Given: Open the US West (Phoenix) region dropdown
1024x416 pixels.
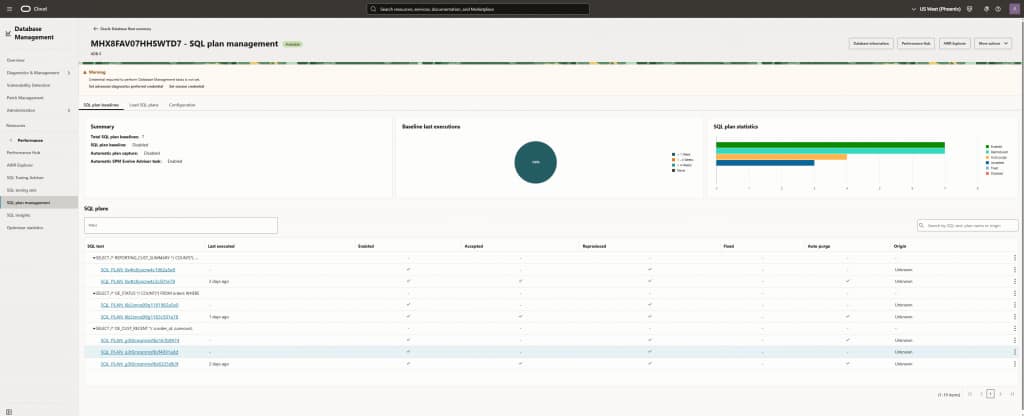Looking at the screenshot, I should (937, 9).
